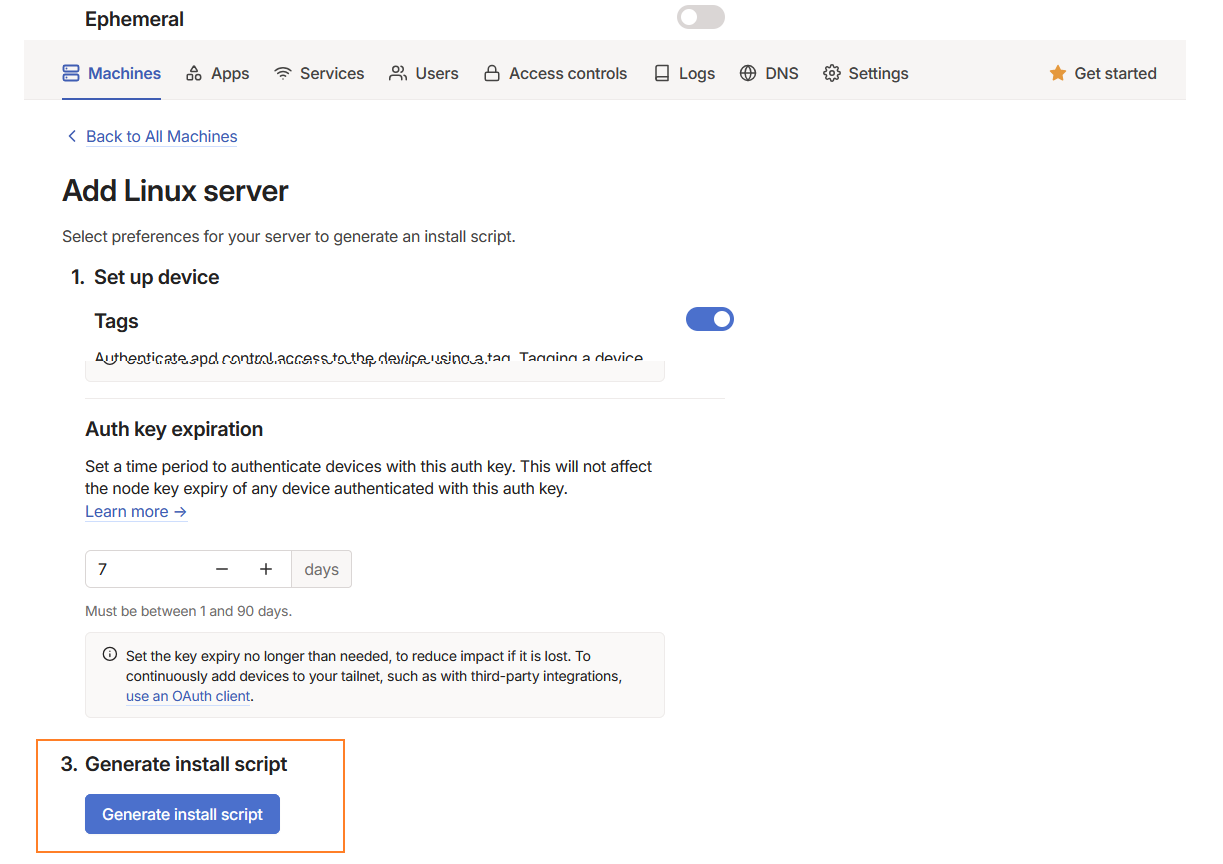1223x864 pixels.
Task: Go back using the left chevron
Action: [x=71, y=136]
